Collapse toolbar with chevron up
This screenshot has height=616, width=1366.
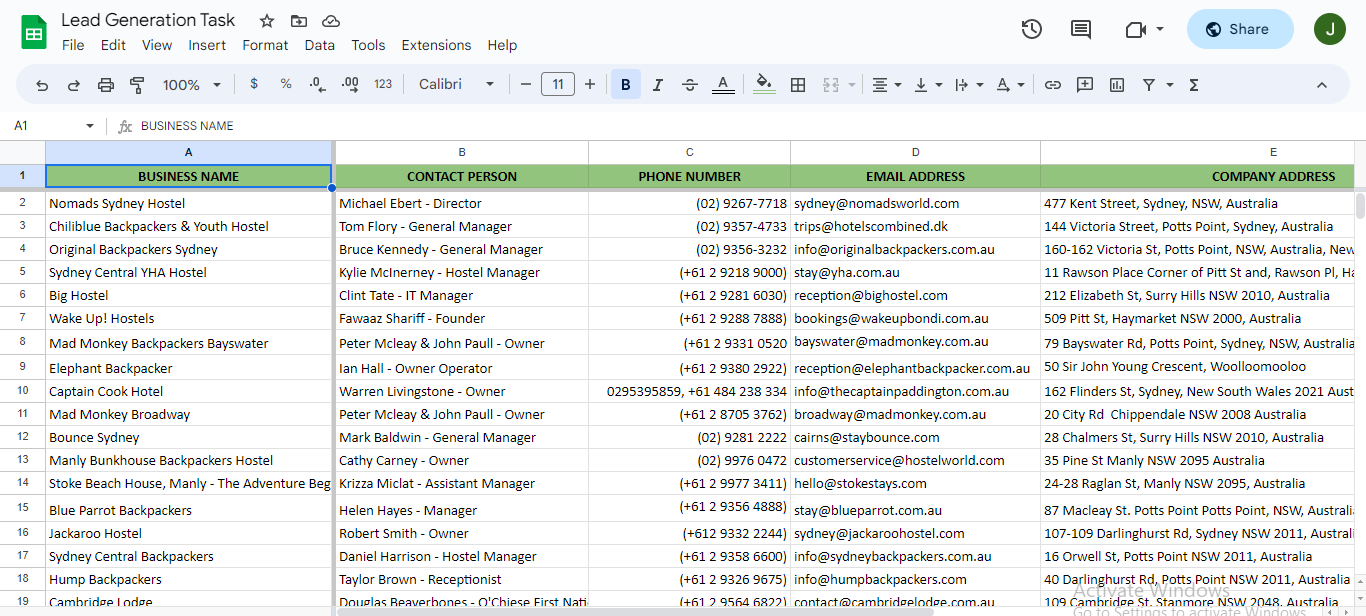point(1322,85)
